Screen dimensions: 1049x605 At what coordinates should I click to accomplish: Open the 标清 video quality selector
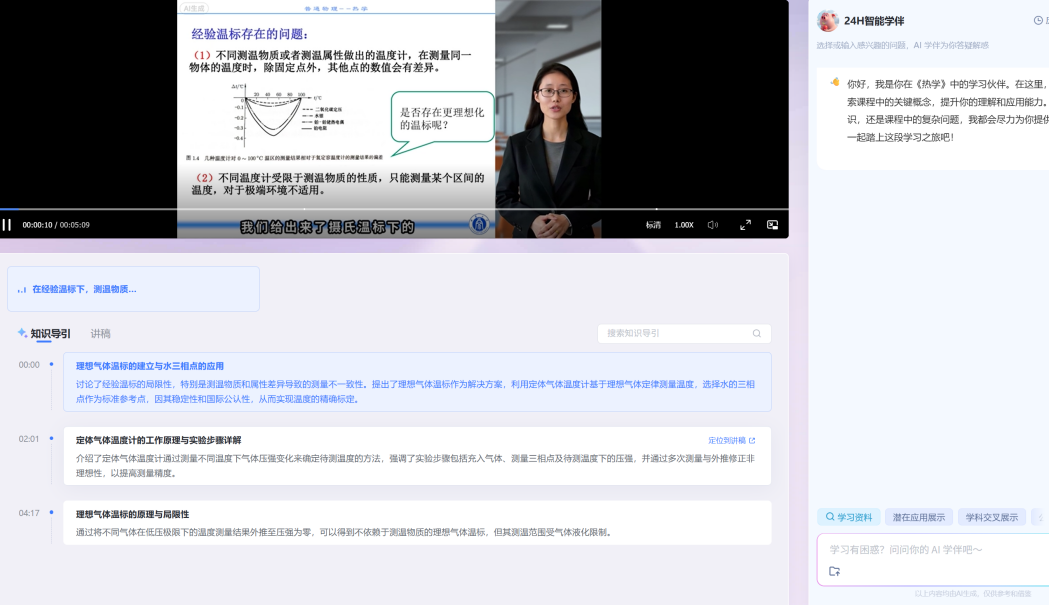point(653,225)
